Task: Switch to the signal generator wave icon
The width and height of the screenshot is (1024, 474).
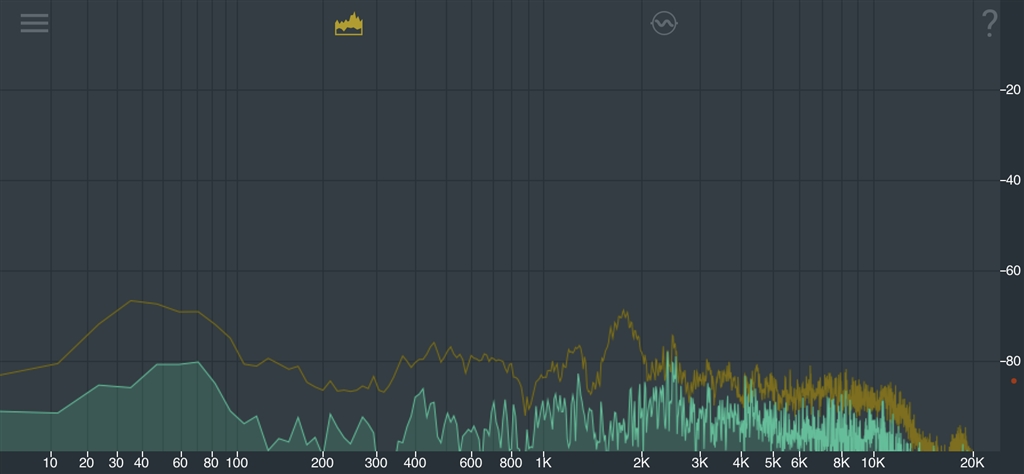Action: click(x=664, y=24)
